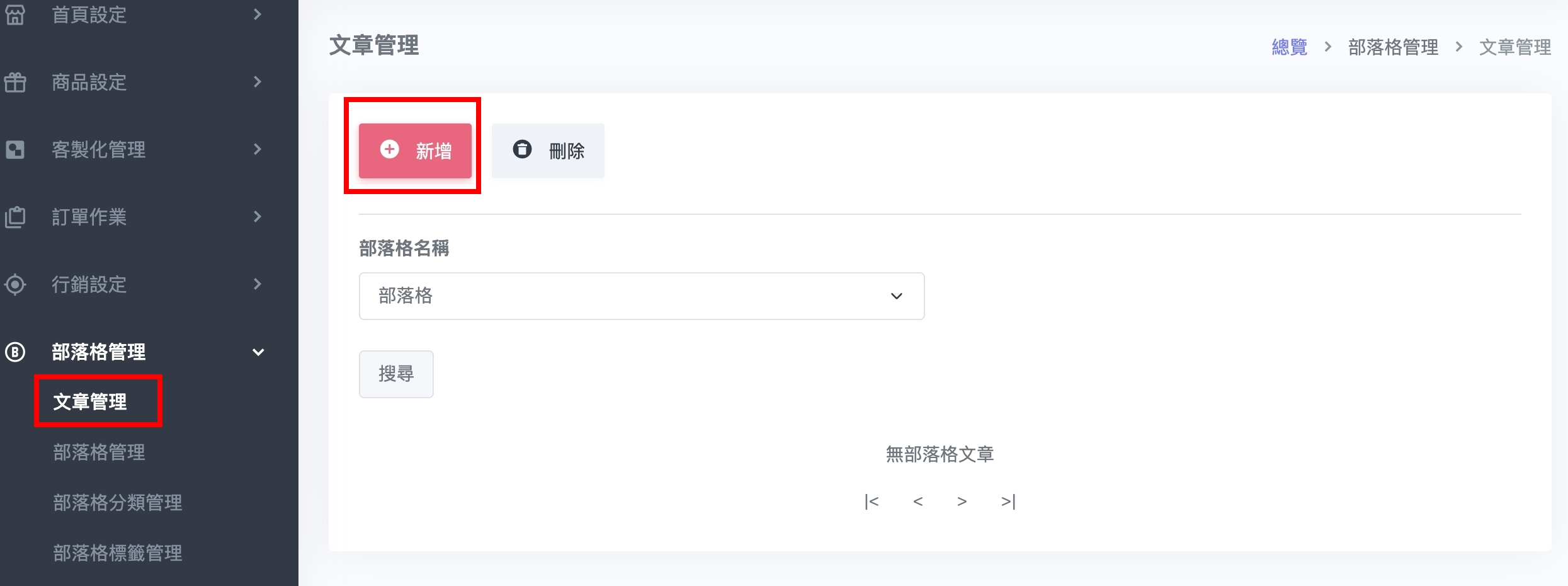Screen dimensions: 1568x586
Task: Open the 部落格 name dropdown
Action: [641, 296]
